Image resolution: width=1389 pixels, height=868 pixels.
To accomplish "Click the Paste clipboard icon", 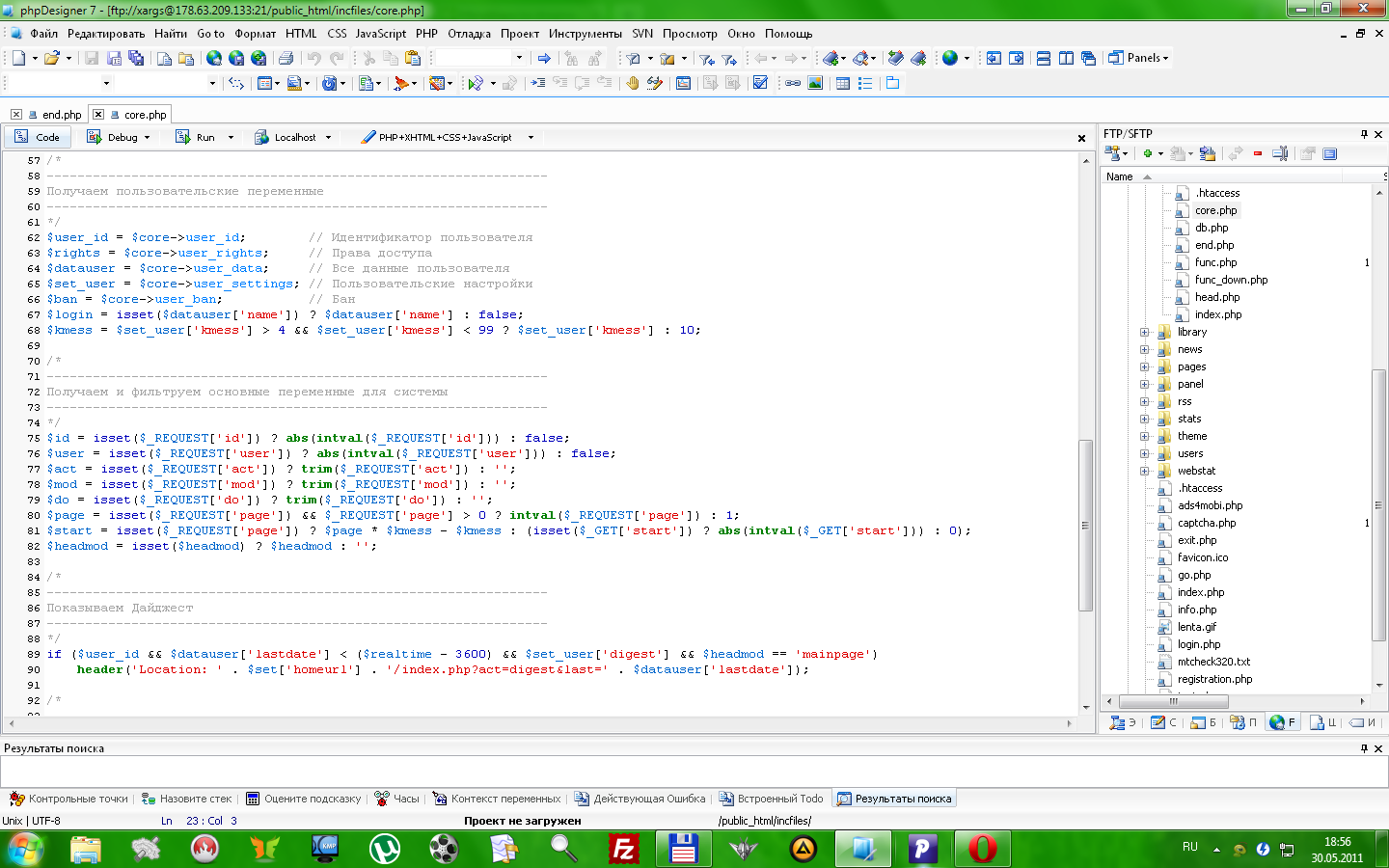I will pos(413,58).
